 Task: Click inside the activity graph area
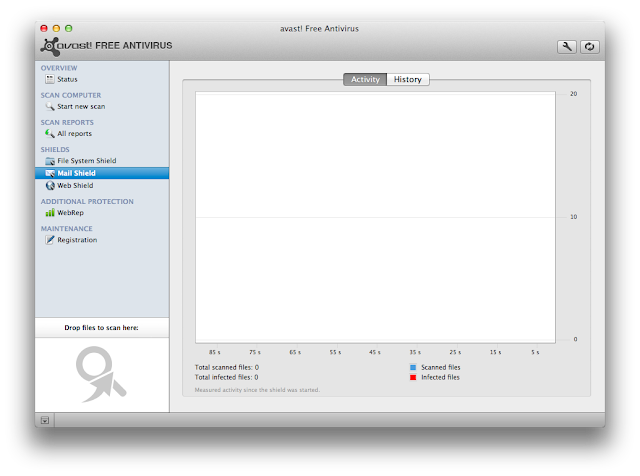(x=375, y=217)
